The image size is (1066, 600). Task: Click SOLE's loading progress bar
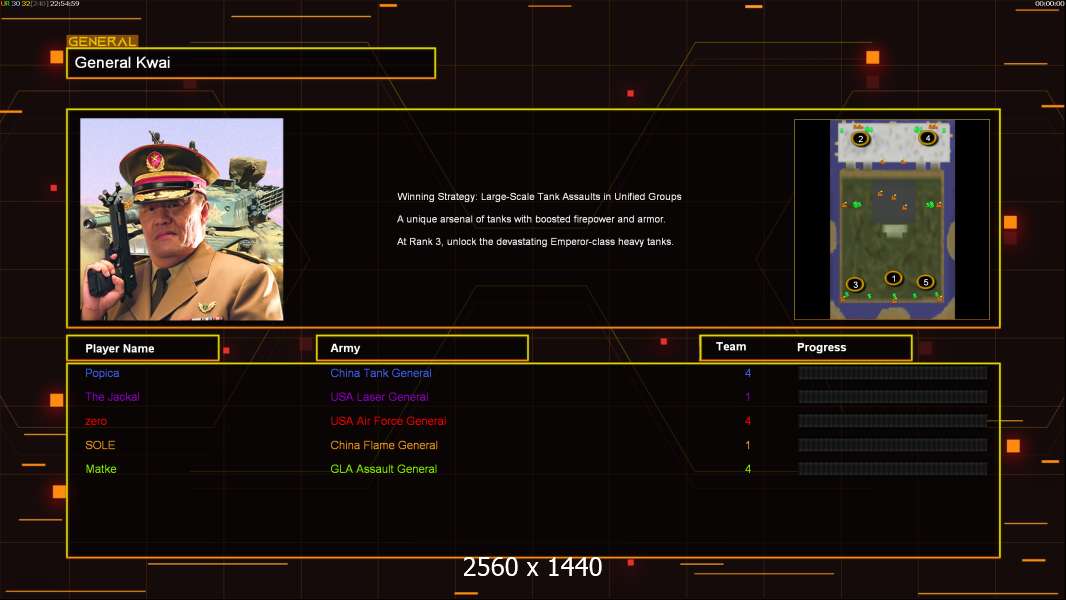(893, 445)
